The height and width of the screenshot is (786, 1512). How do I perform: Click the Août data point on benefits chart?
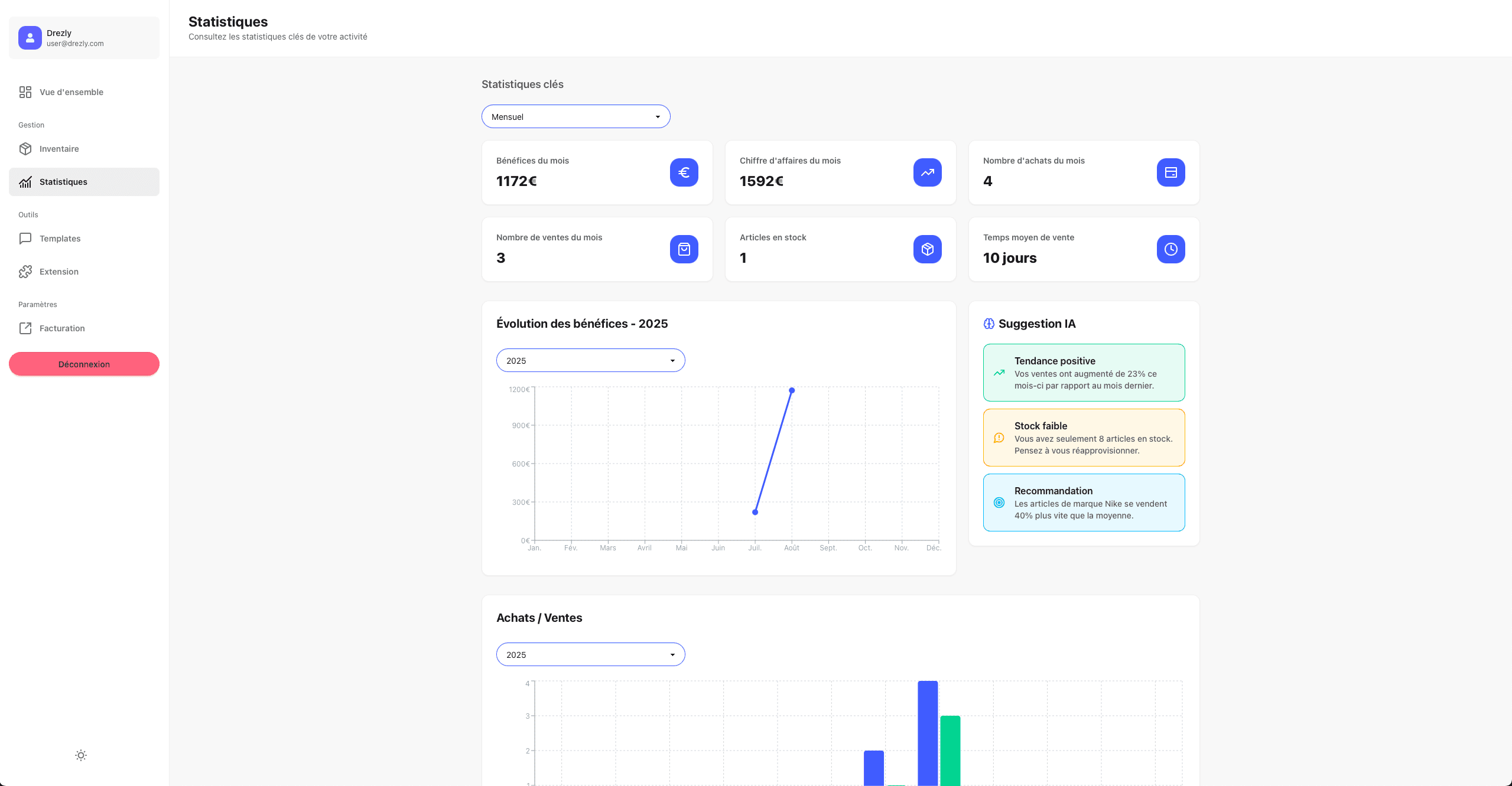792,390
